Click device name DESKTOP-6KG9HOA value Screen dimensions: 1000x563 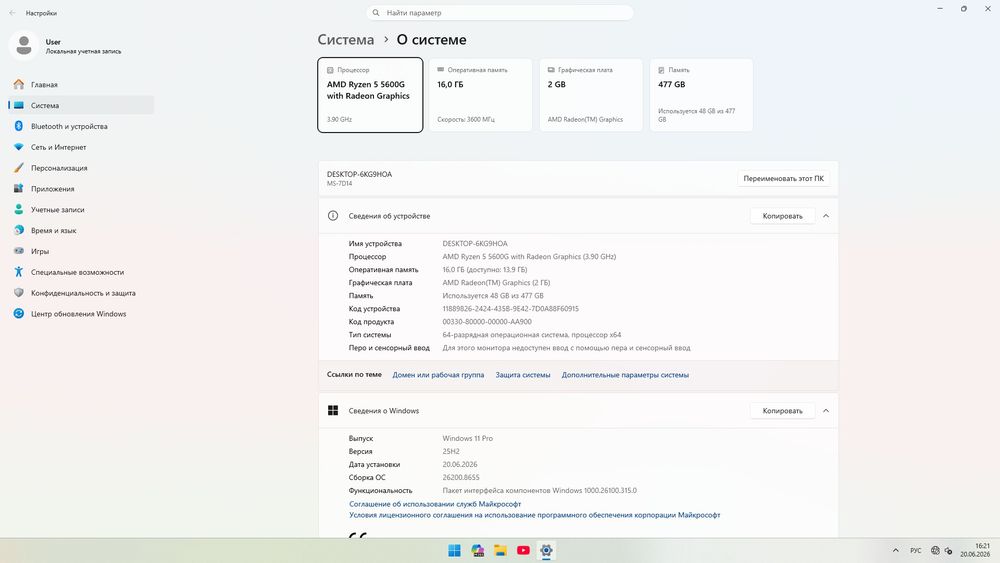475,244
